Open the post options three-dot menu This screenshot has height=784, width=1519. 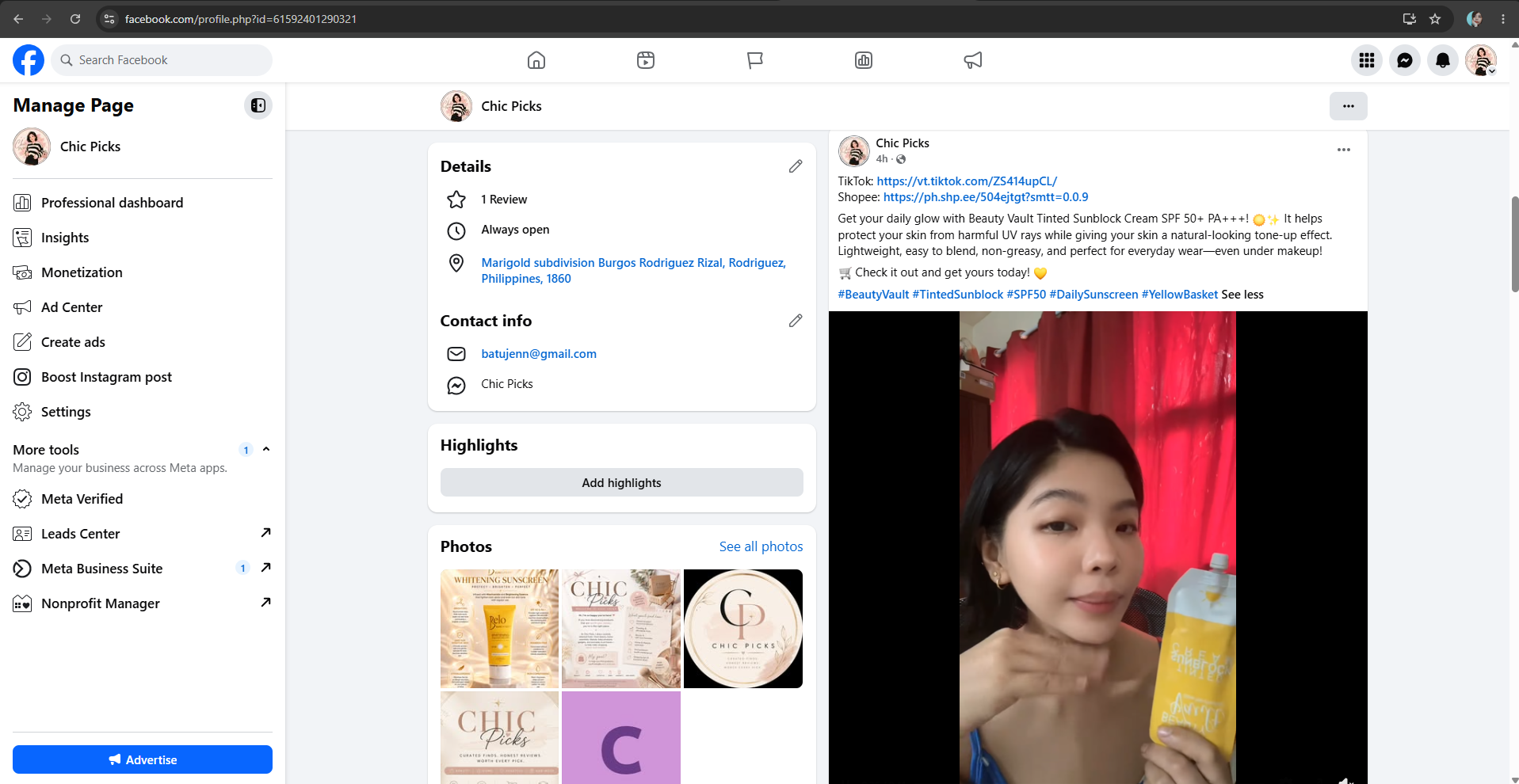(1344, 150)
